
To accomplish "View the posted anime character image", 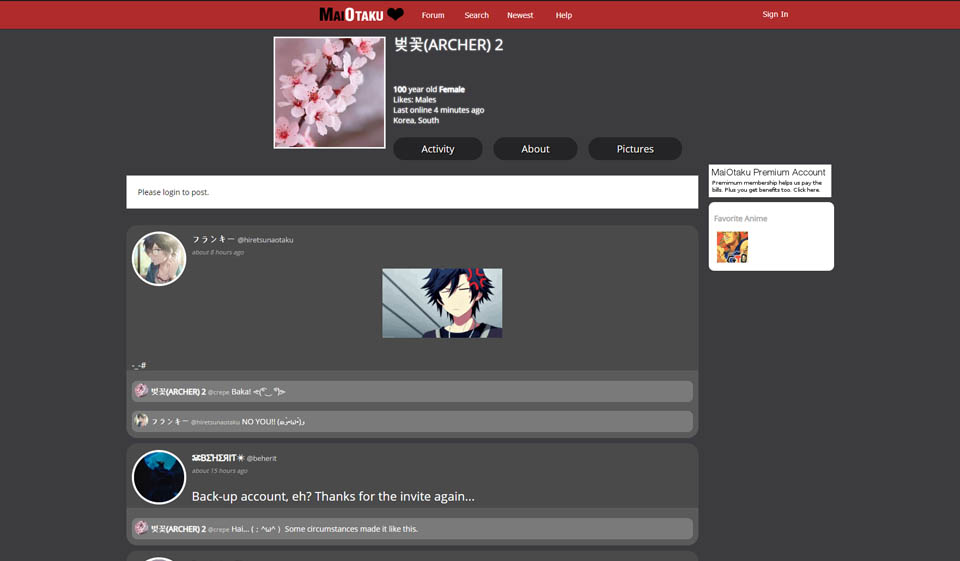I will [x=442, y=303].
